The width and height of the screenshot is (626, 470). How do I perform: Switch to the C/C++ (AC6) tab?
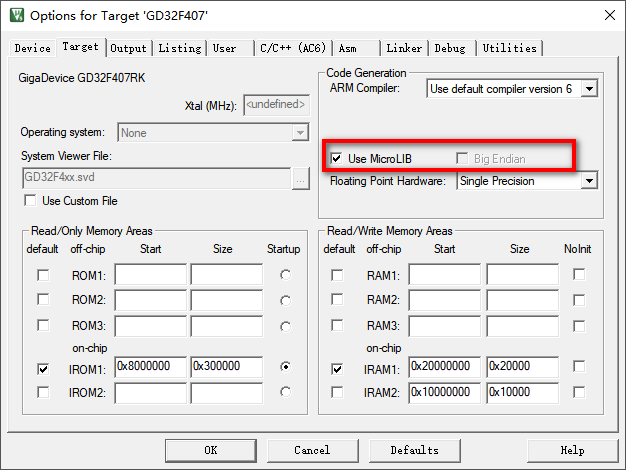(x=293, y=48)
